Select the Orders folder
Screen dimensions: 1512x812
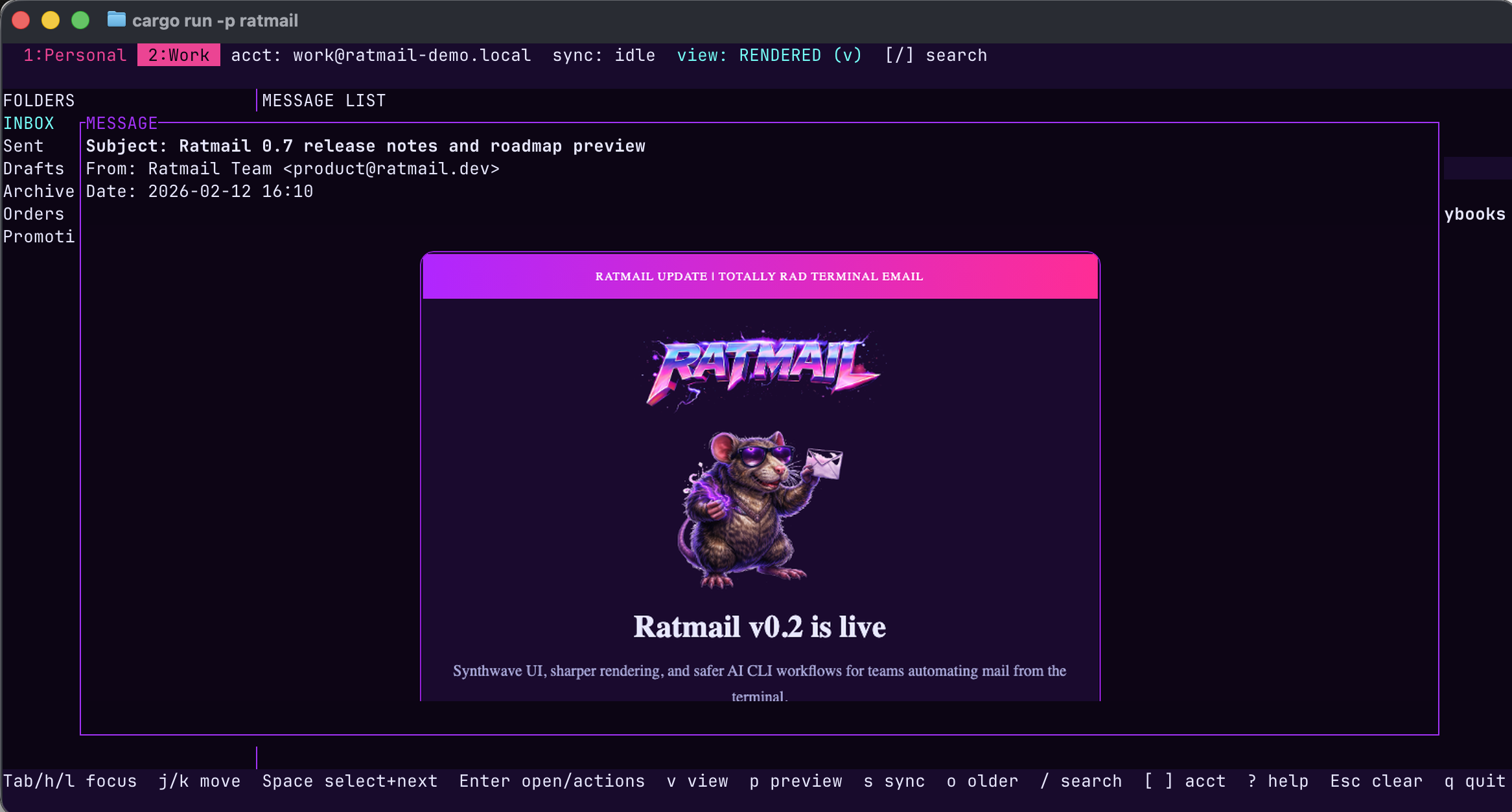pyautogui.click(x=33, y=214)
